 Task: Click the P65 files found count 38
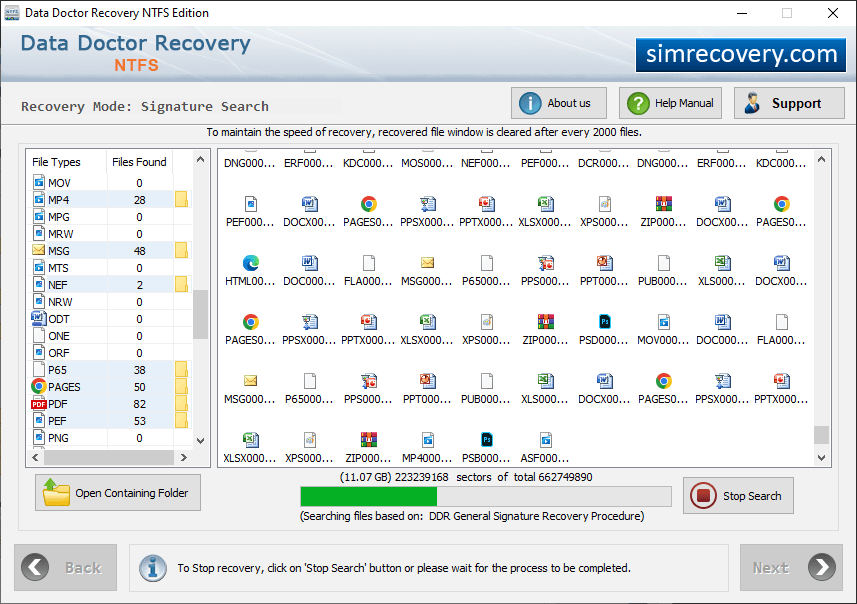(x=140, y=370)
